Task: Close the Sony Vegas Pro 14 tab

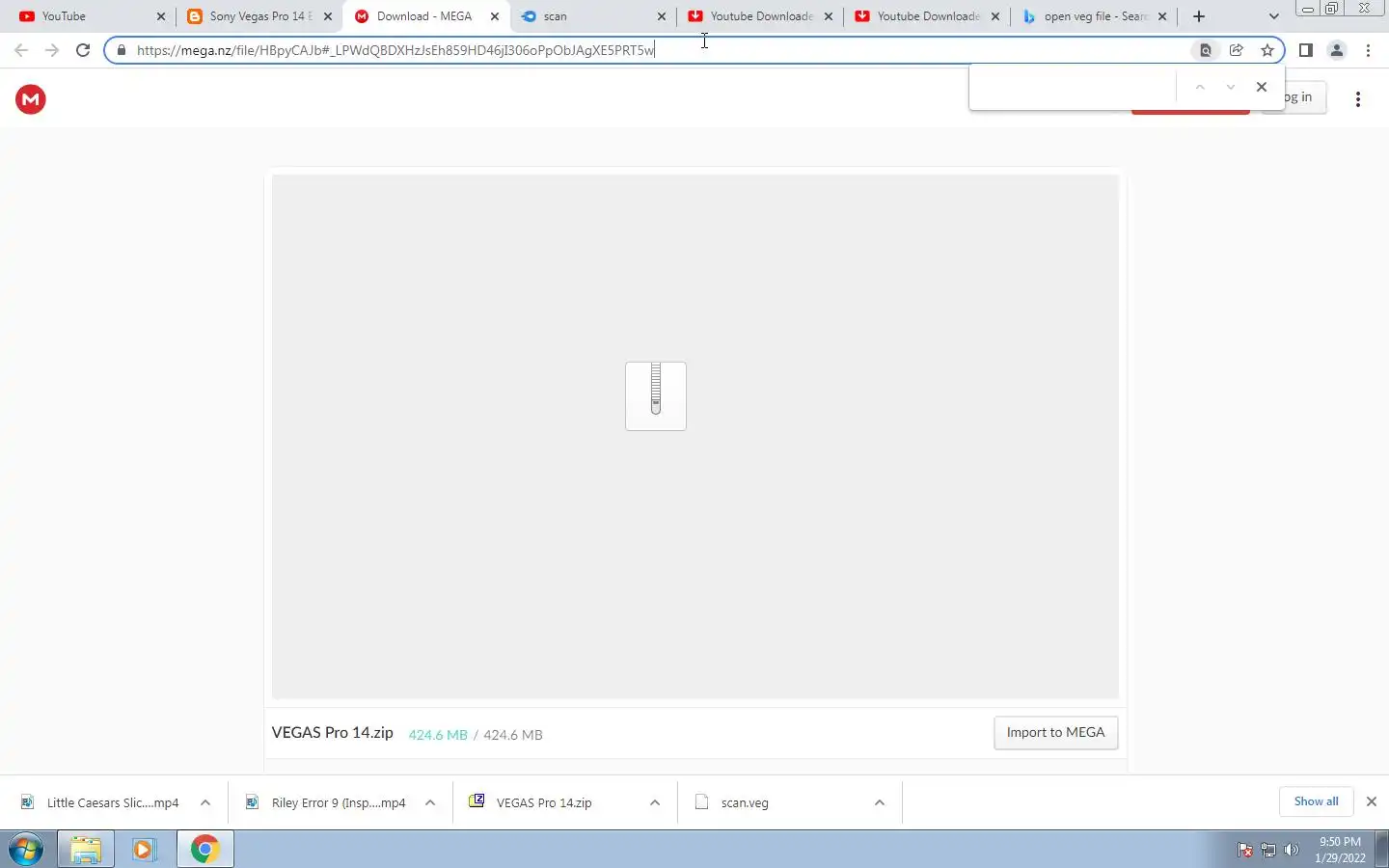Action: pyautogui.click(x=328, y=16)
